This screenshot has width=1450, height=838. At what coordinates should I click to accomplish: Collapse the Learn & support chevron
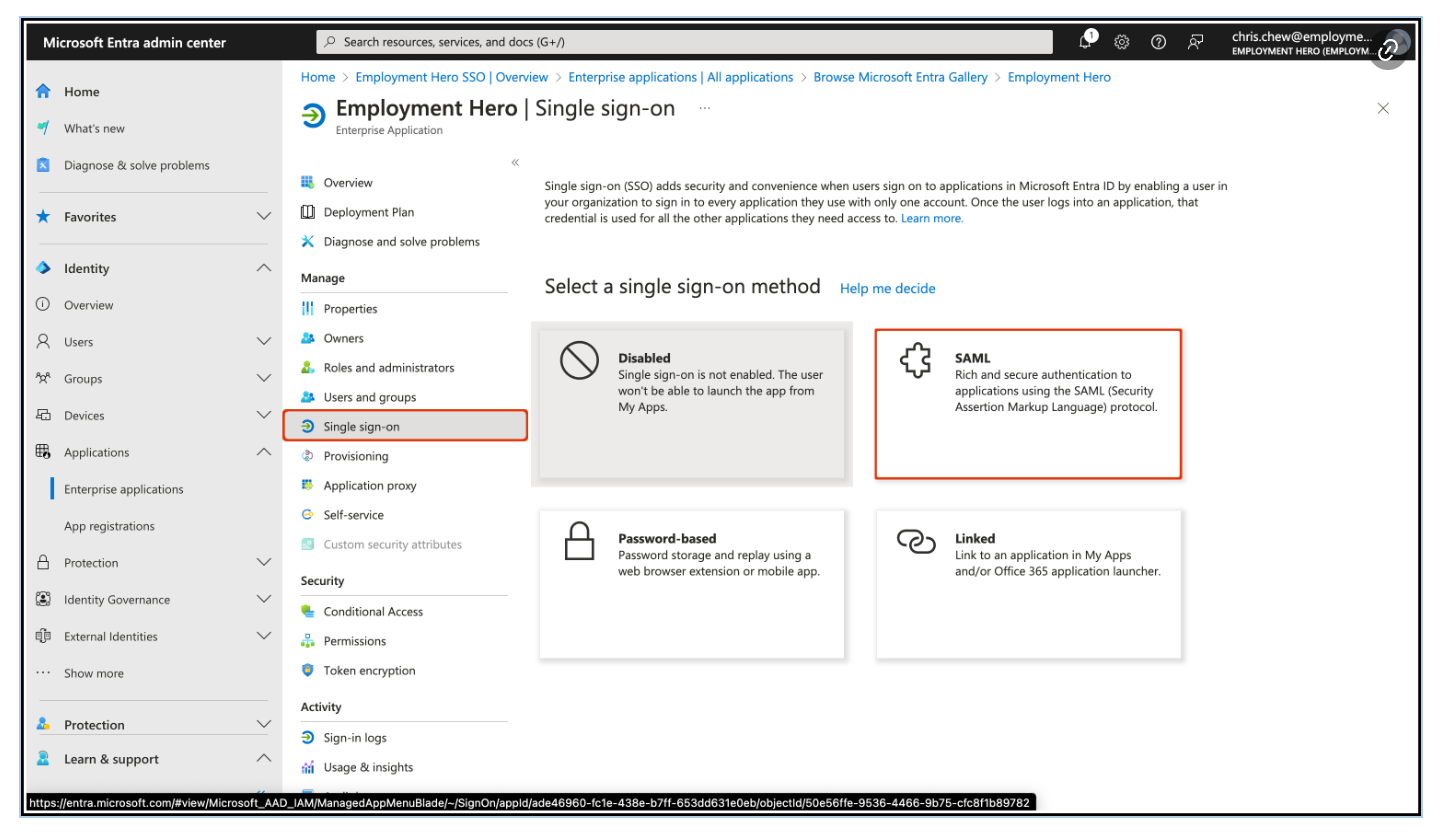(264, 759)
